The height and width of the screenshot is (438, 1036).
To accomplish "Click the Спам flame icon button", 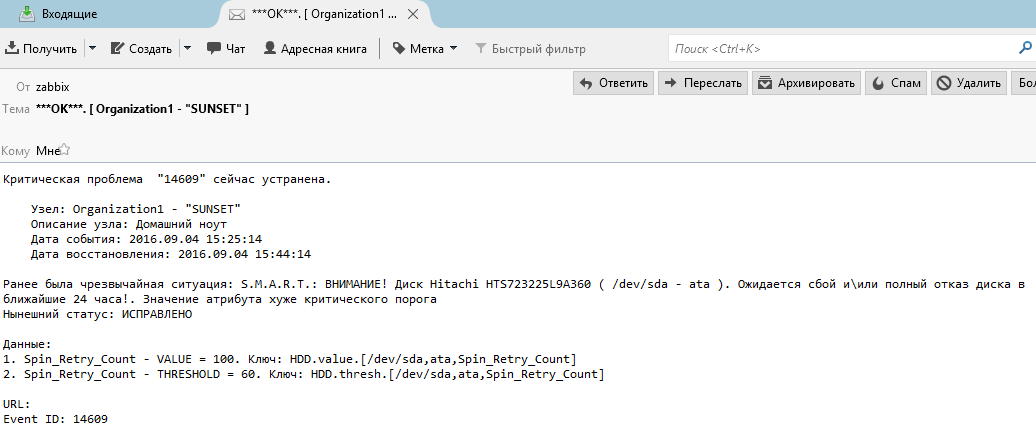I will [x=877, y=84].
